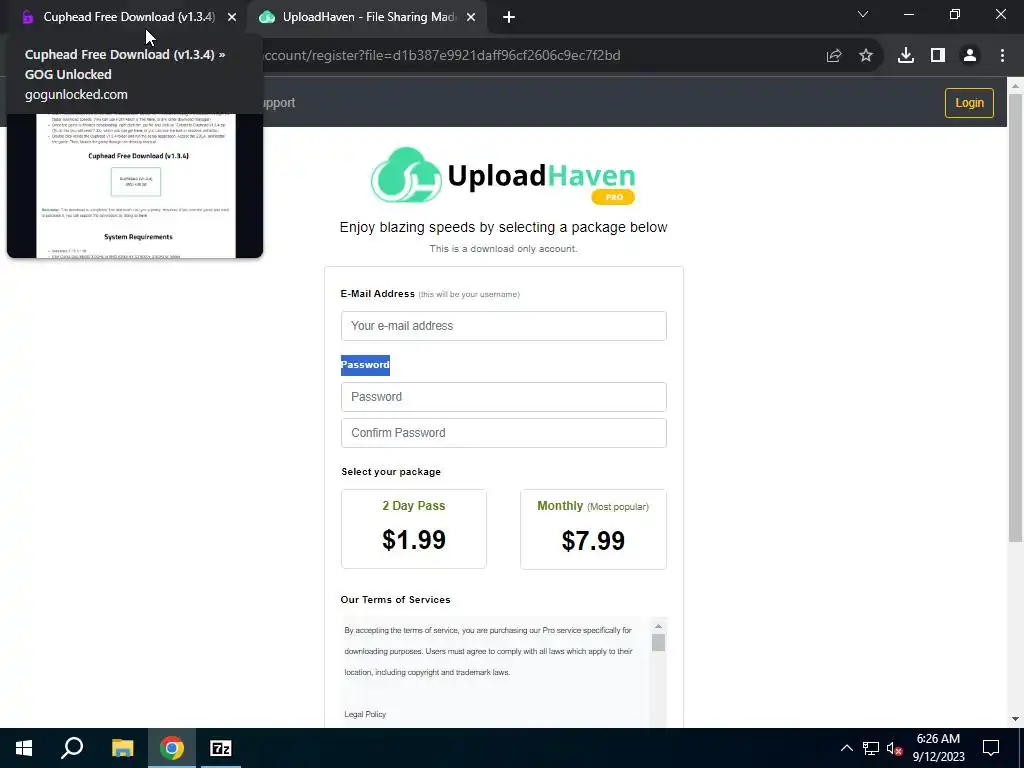Open the Chrome downloads icon

coord(906,56)
